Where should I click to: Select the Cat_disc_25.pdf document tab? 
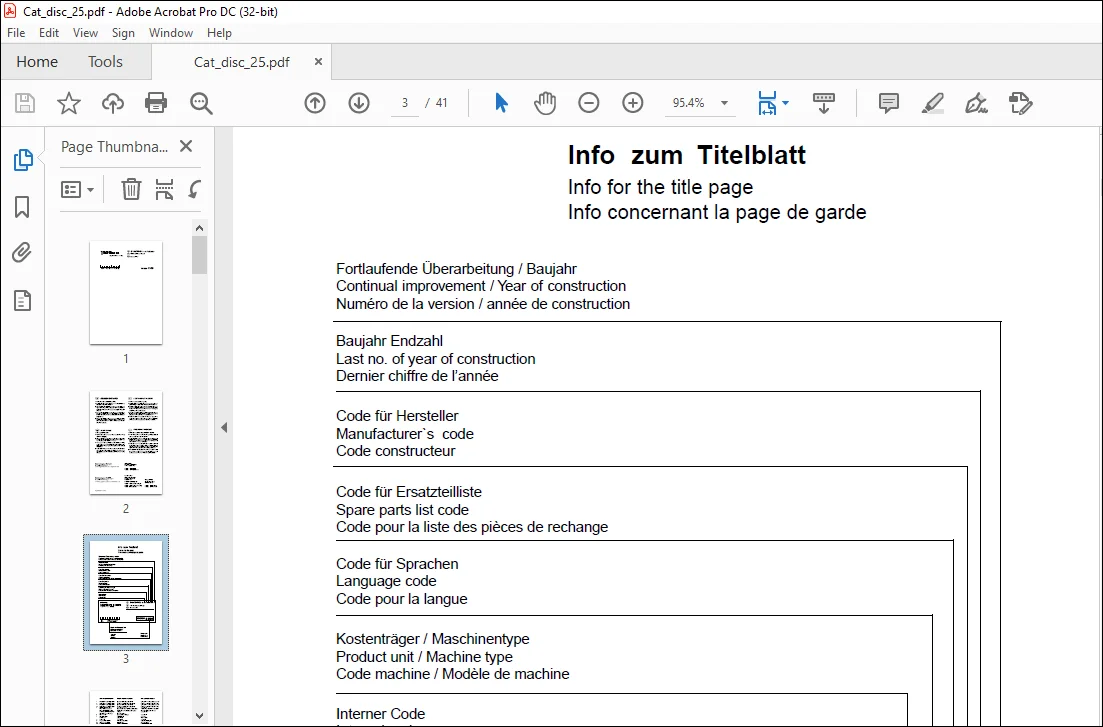tap(241, 62)
